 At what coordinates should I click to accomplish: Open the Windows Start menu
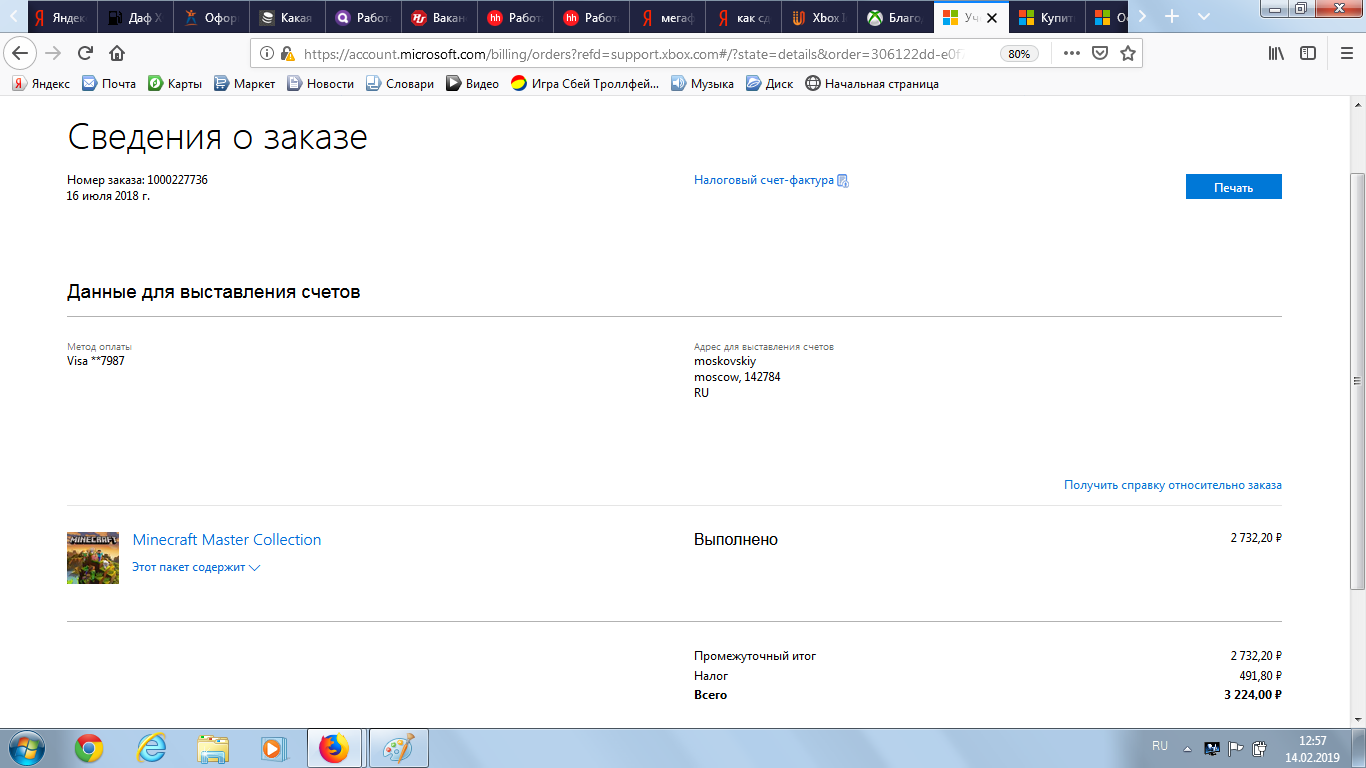click(26, 747)
